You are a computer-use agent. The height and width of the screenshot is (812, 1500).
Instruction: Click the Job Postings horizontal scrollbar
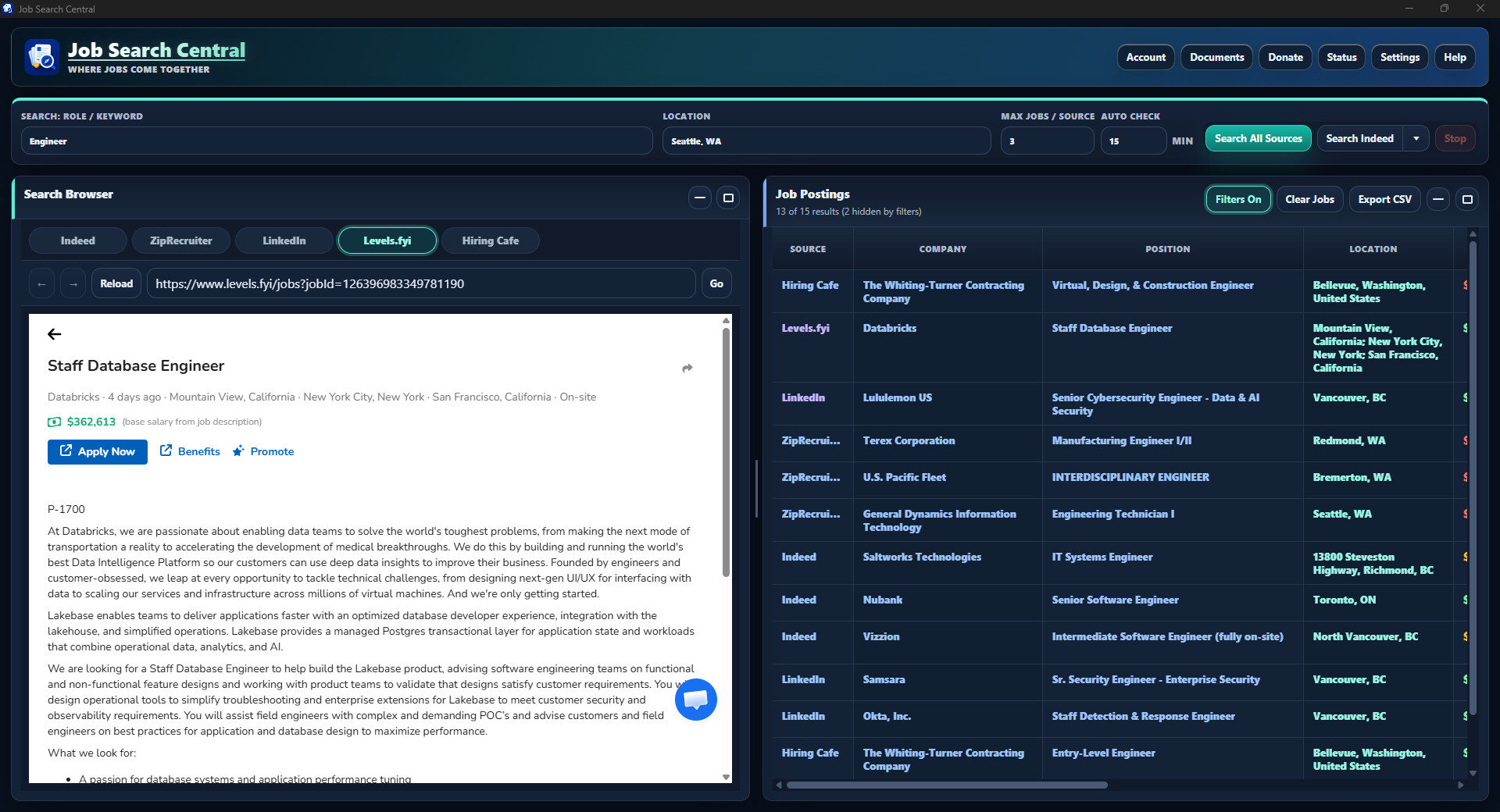[947, 785]
